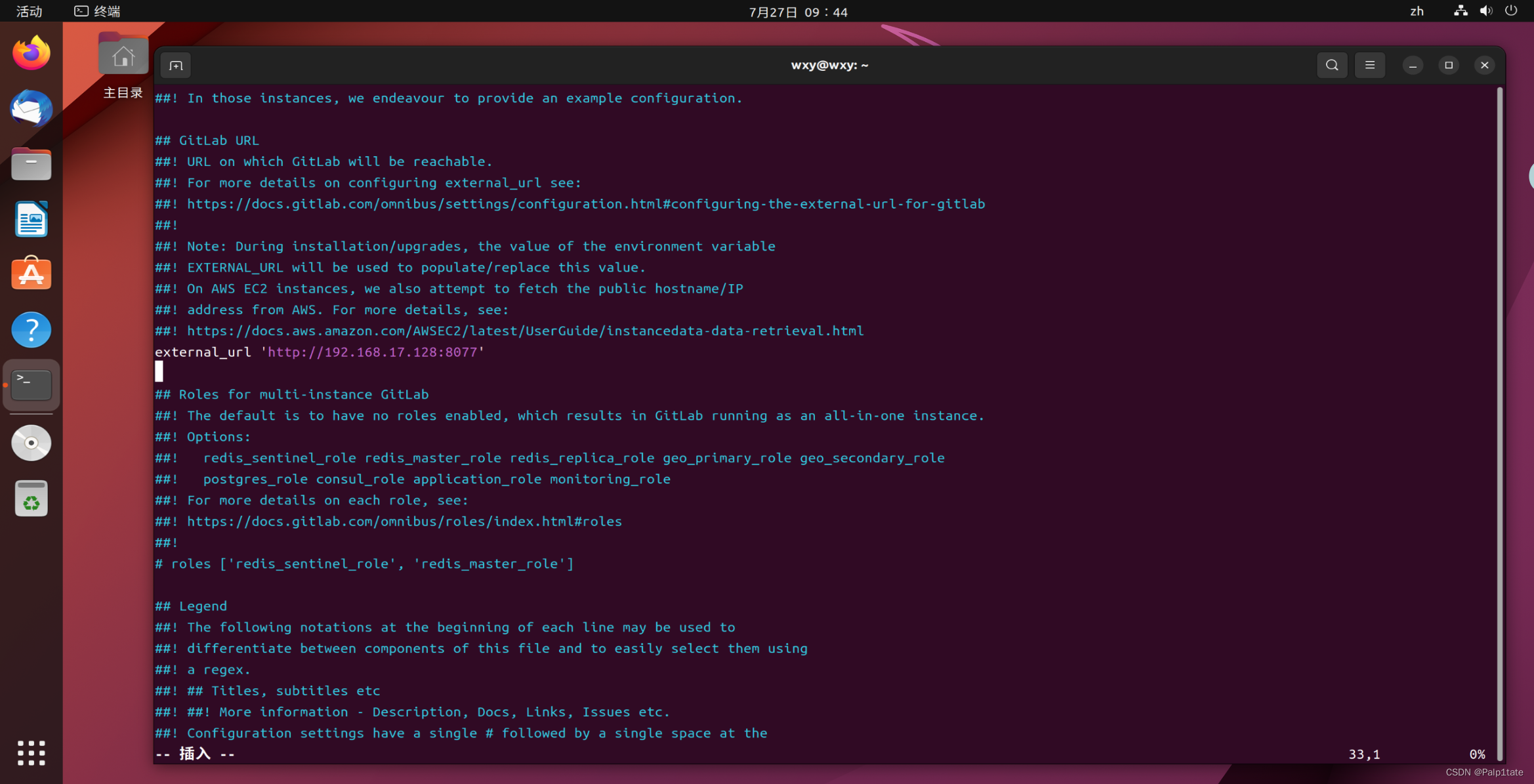Screen dimensions: 1534x784
Task: Click the '##! a regex.' line
Action: [x=203, y=670]
